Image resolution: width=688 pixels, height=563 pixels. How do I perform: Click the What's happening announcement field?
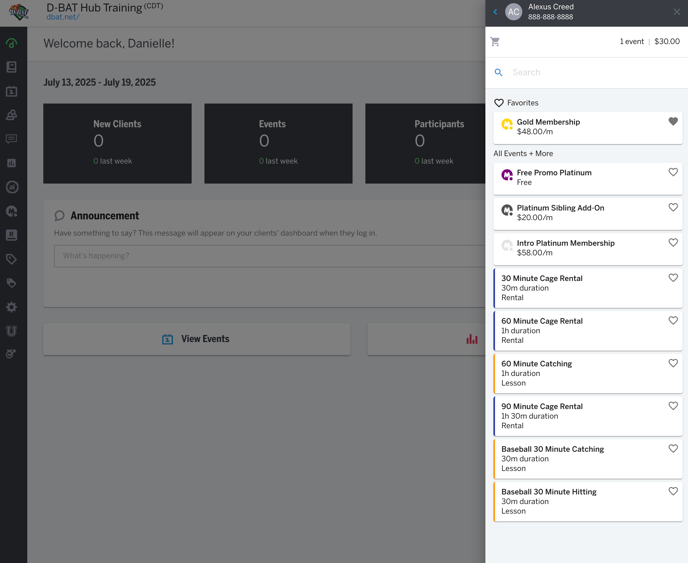269,256
